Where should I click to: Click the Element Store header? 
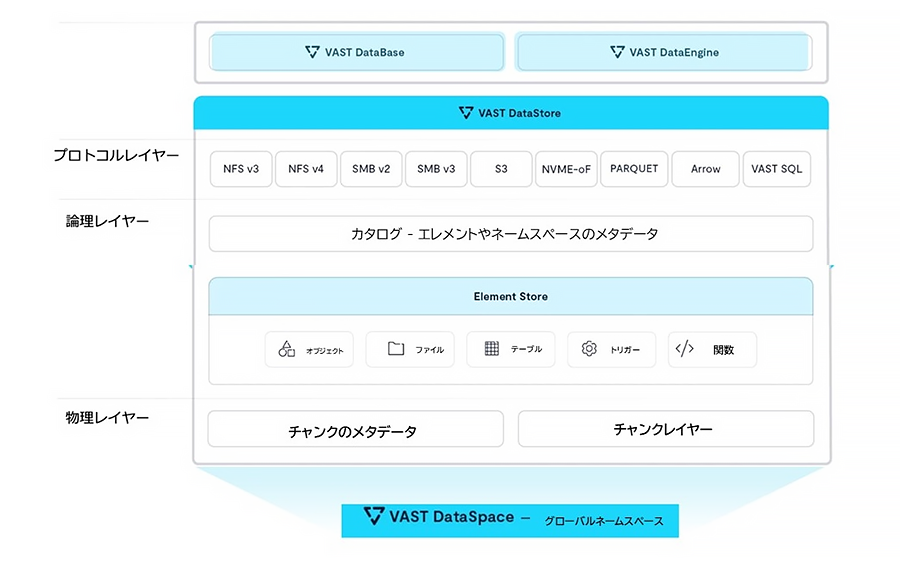coord(511,296)
